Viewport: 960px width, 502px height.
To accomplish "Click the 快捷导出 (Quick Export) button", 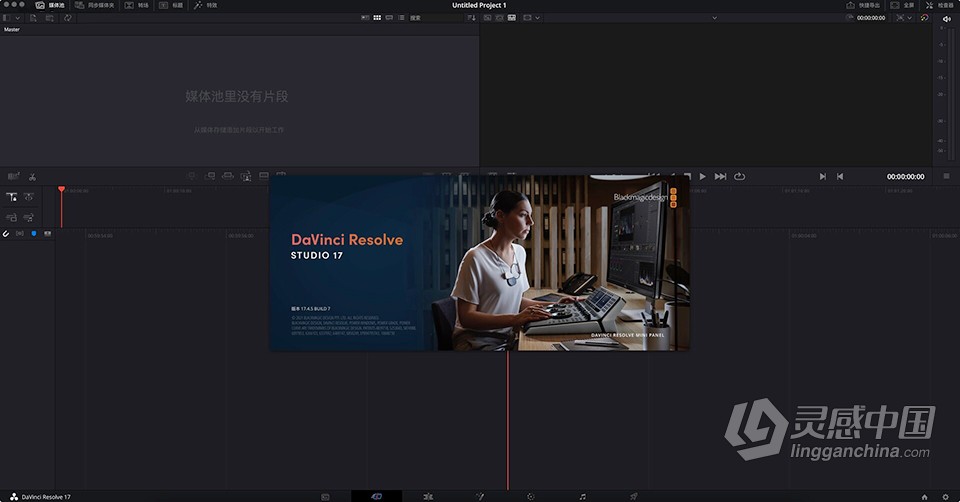I will (863, 5).
